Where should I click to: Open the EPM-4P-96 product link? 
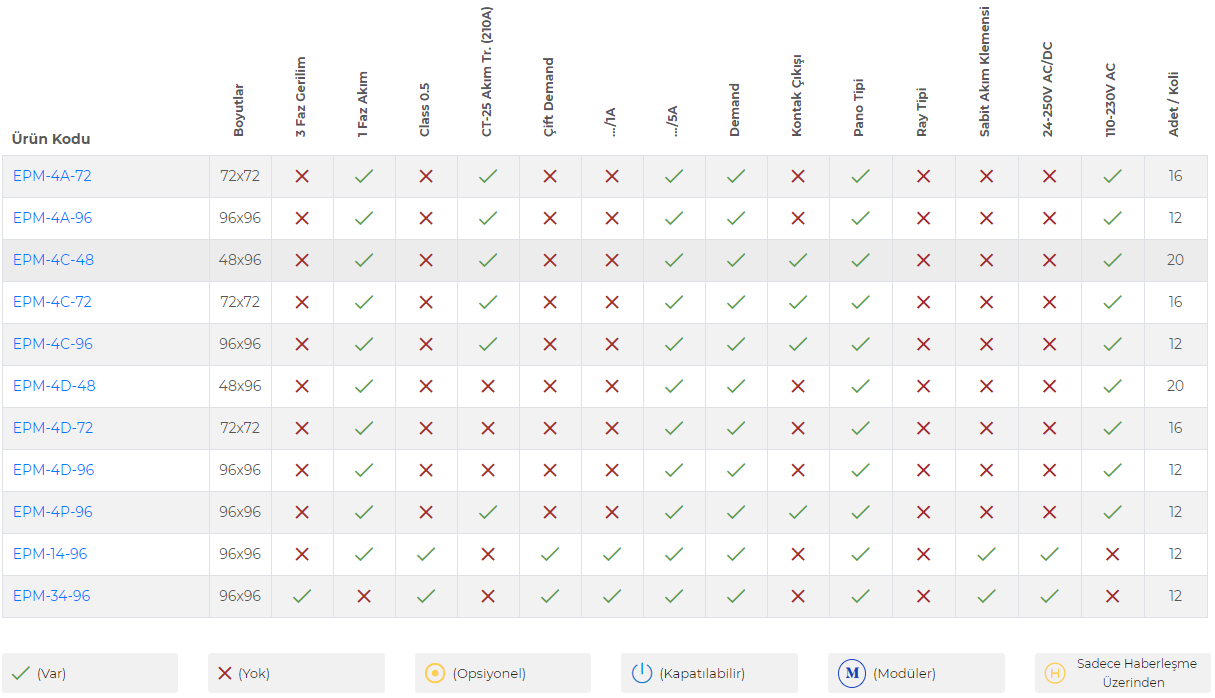click(x=53, y=512)
